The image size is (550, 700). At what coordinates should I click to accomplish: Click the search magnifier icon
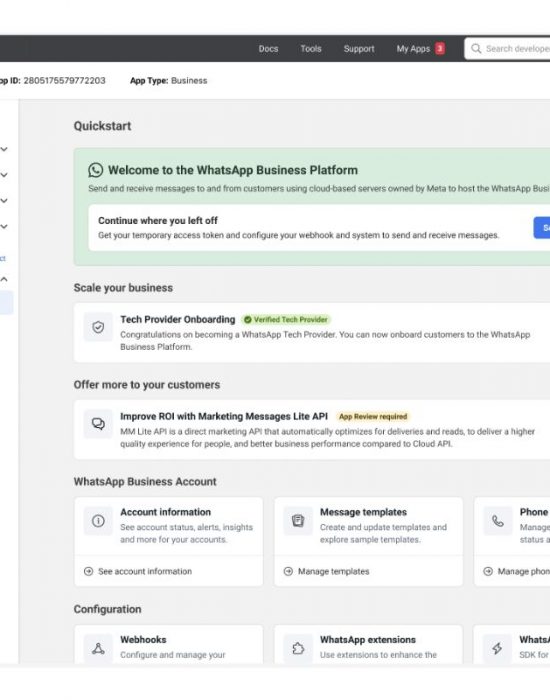476,48
